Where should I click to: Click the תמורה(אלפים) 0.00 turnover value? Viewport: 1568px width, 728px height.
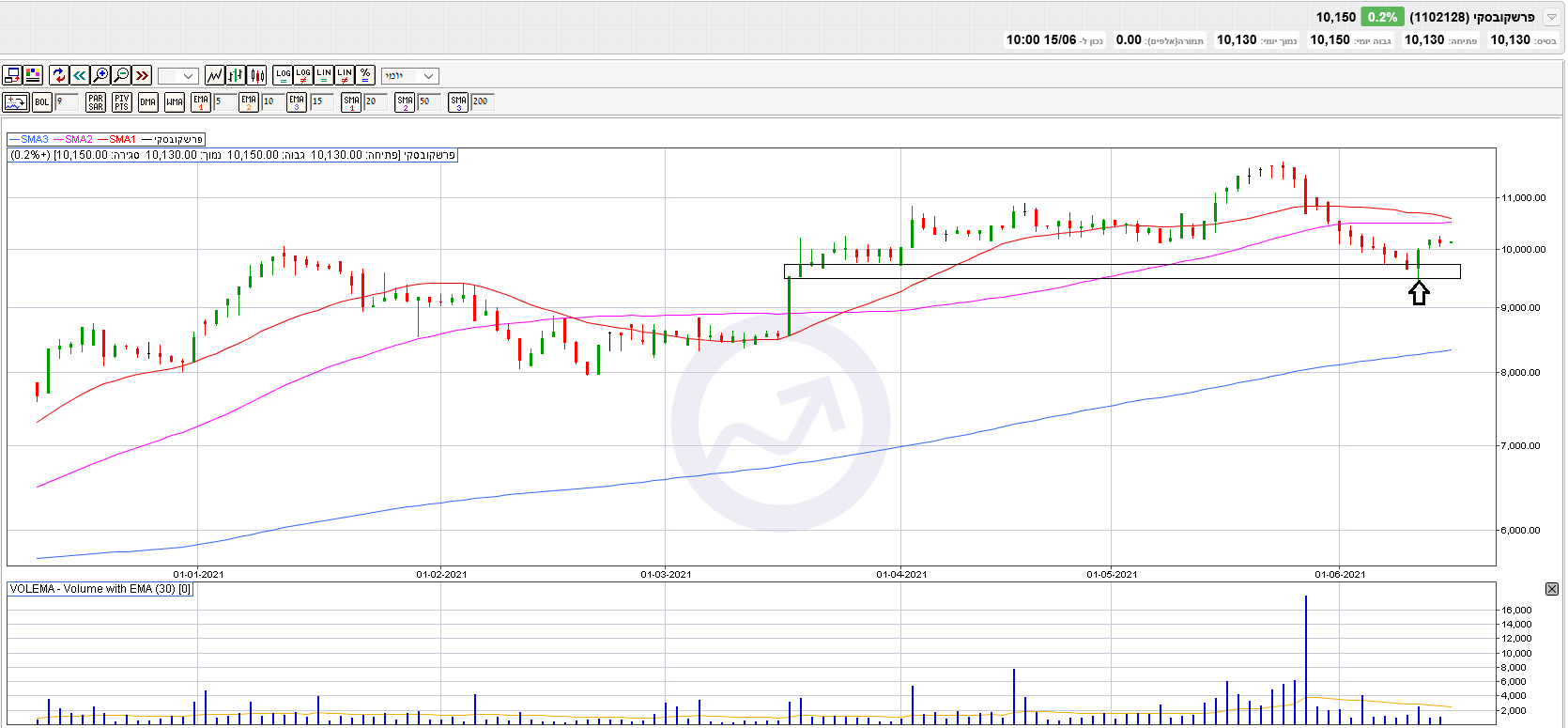(x=1129, y=39)
